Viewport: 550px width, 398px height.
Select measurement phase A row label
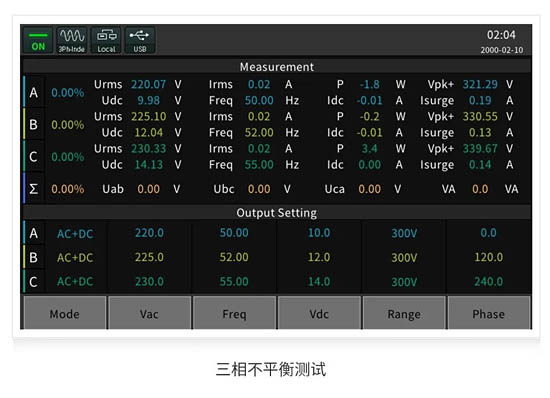[x=33, y=93]
